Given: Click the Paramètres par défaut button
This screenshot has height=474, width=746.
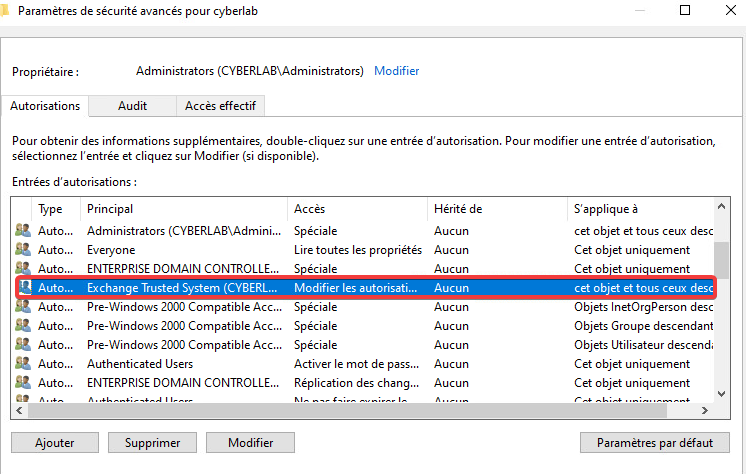Looking at the screenshot, I should coord(654,442).
